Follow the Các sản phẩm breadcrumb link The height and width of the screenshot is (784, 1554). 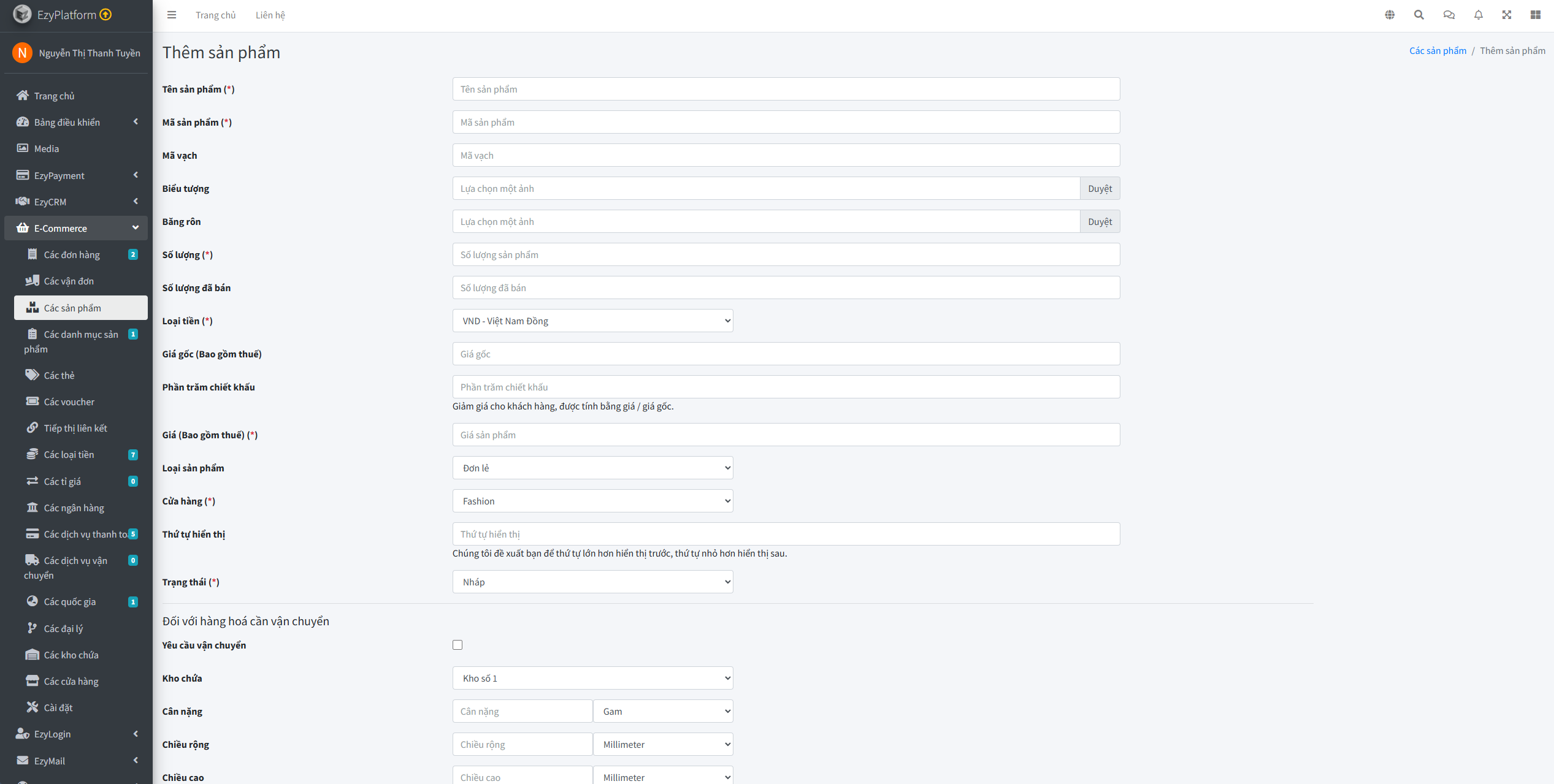click(1437, 51)
